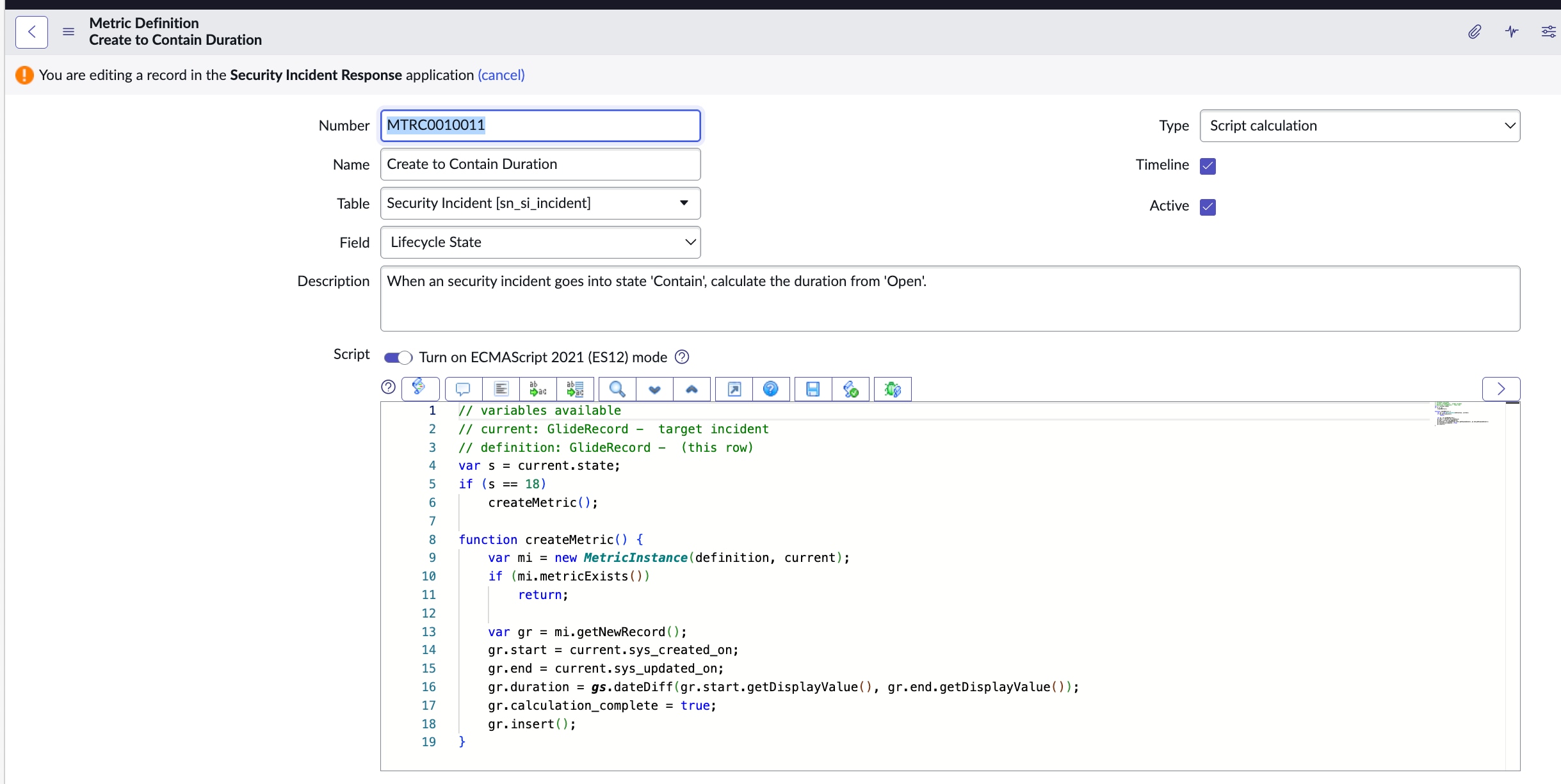Image resolution: width=1561 pixels, height=784 pixels.
Task: Click the magnifier search icon in script toolbar
Action: click(617, 389)
